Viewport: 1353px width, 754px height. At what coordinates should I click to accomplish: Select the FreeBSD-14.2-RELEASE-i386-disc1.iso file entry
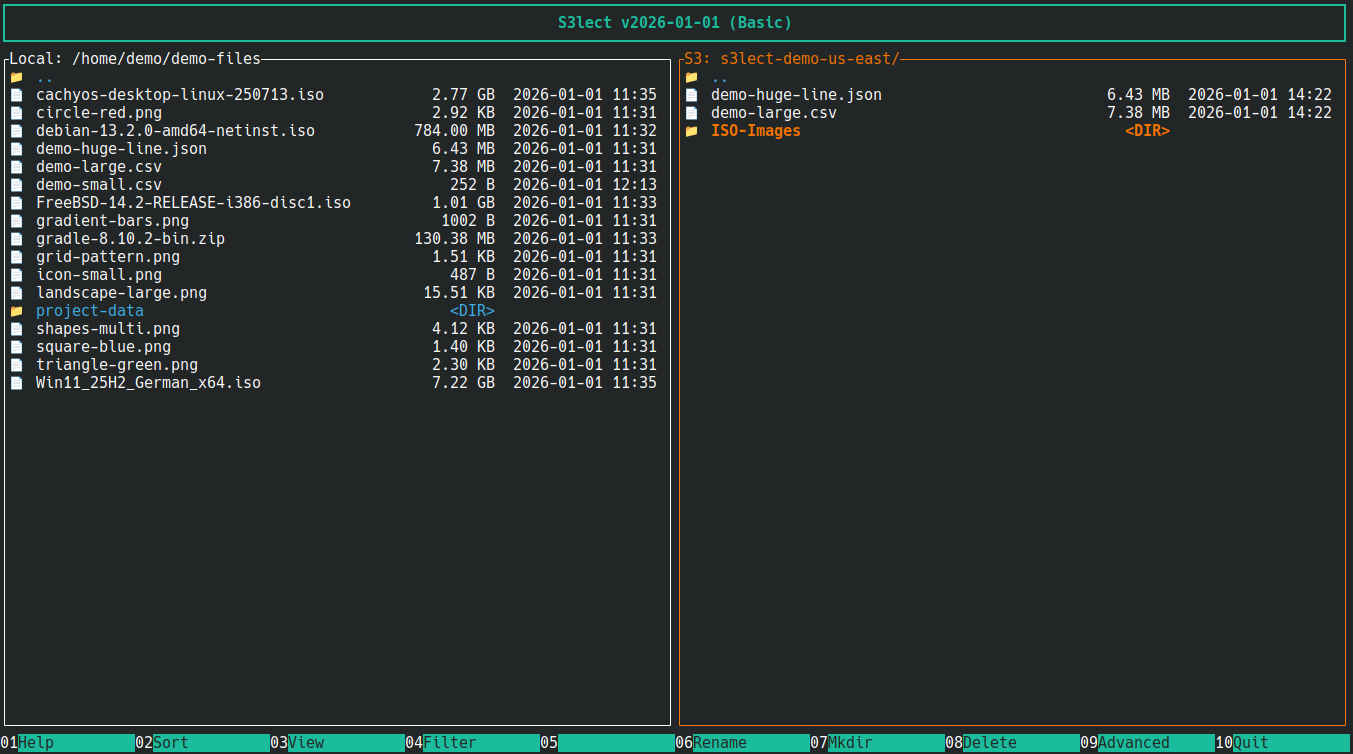193,202
